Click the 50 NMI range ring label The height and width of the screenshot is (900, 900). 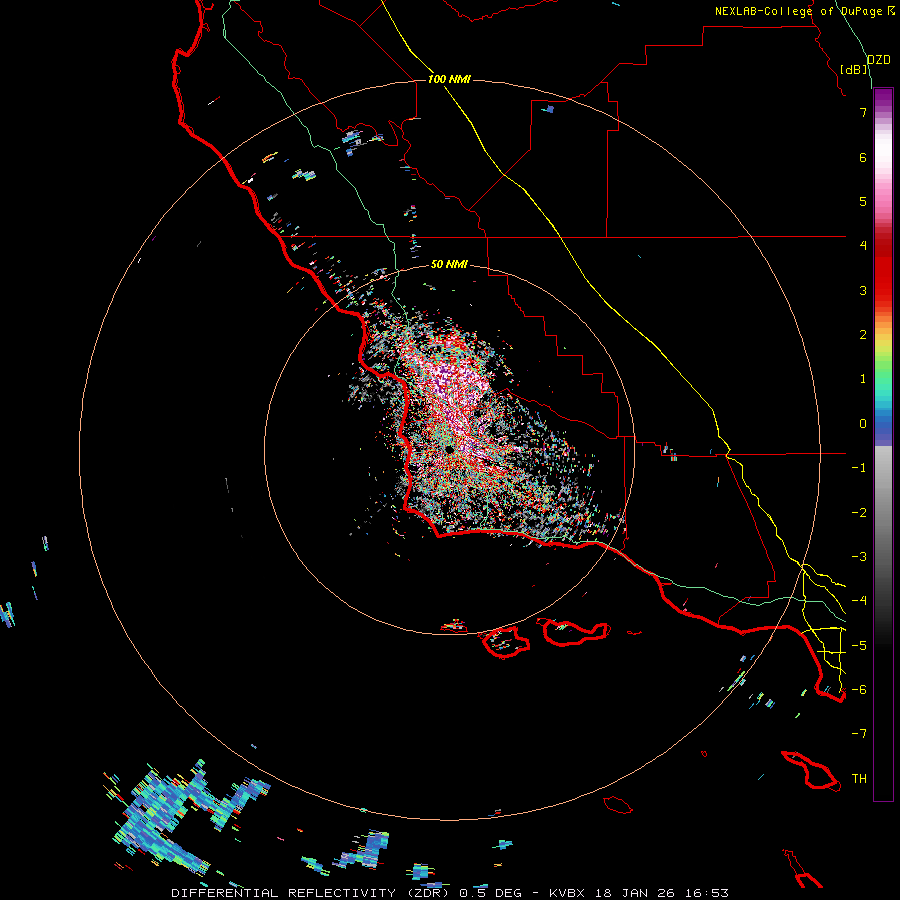pos(449,264)
